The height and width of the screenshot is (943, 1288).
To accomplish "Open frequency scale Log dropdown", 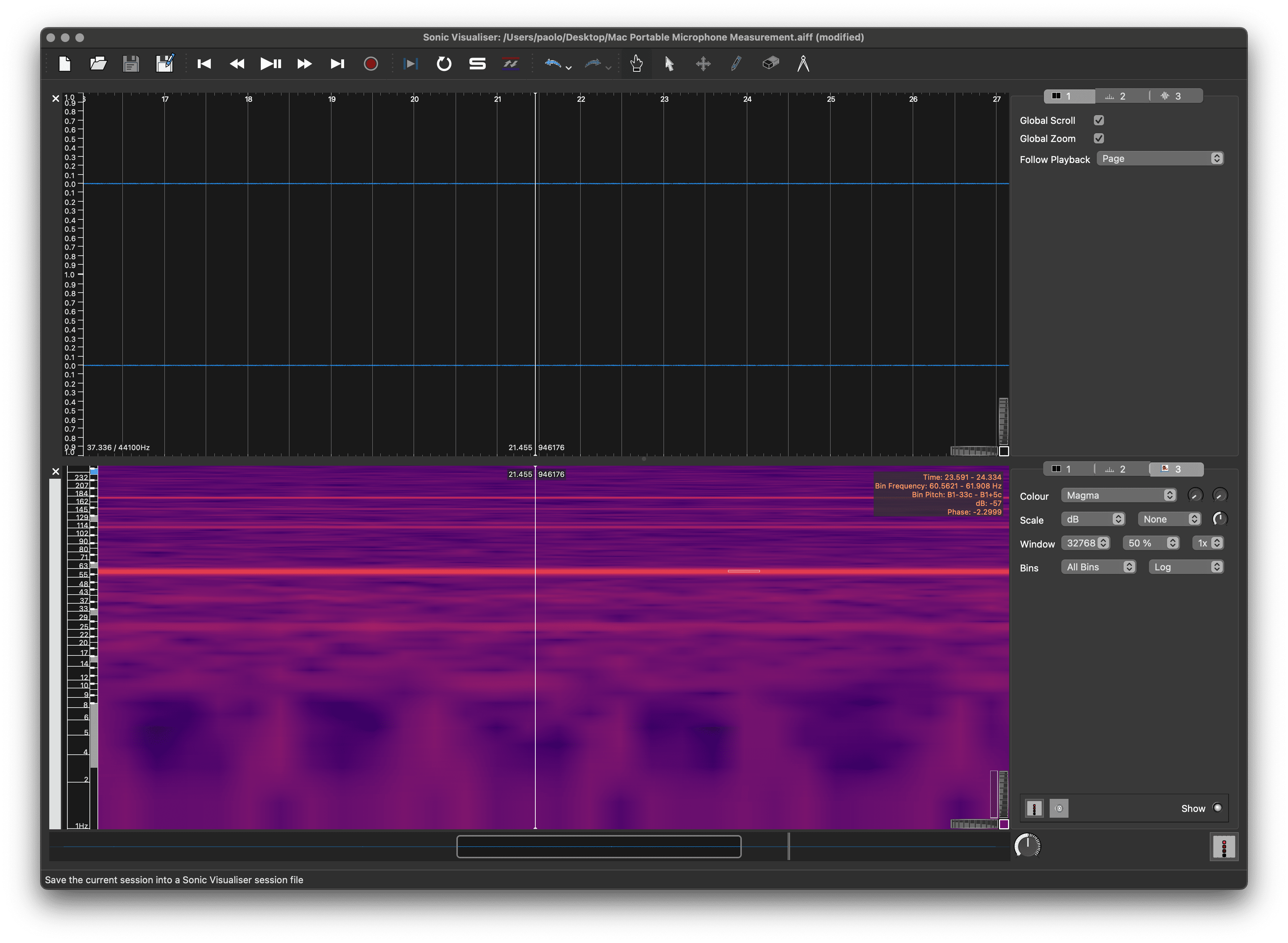I will click(x=1186, y=567).
